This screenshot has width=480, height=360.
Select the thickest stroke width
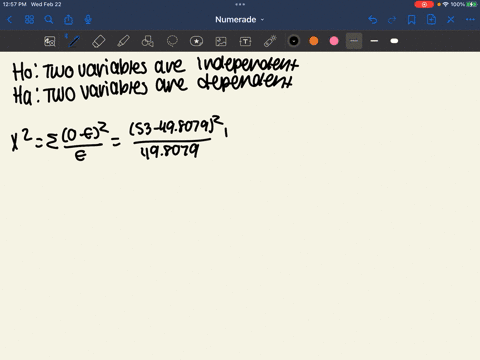(394, 41)
